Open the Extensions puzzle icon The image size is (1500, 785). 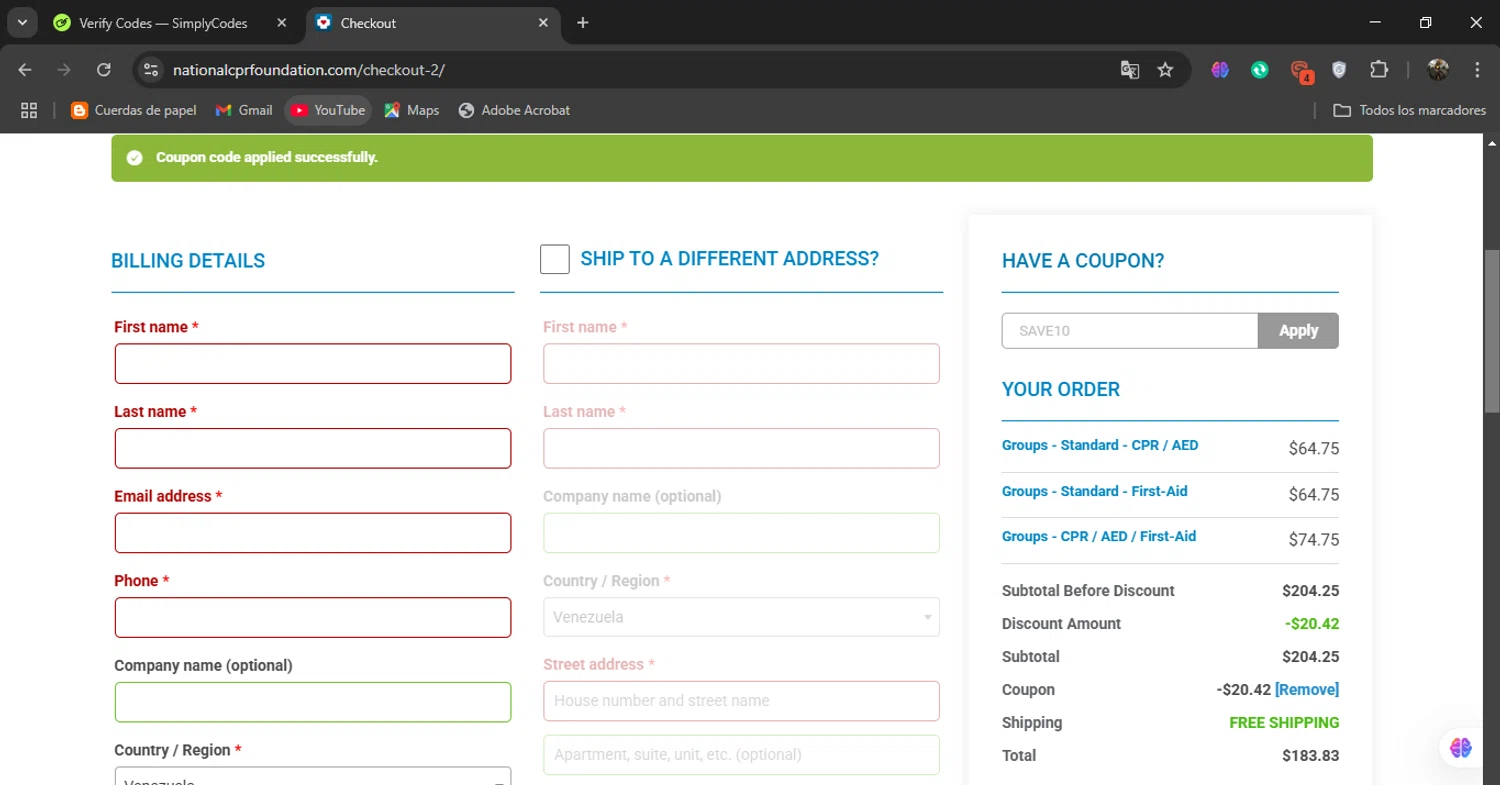tap(1379, 70)
